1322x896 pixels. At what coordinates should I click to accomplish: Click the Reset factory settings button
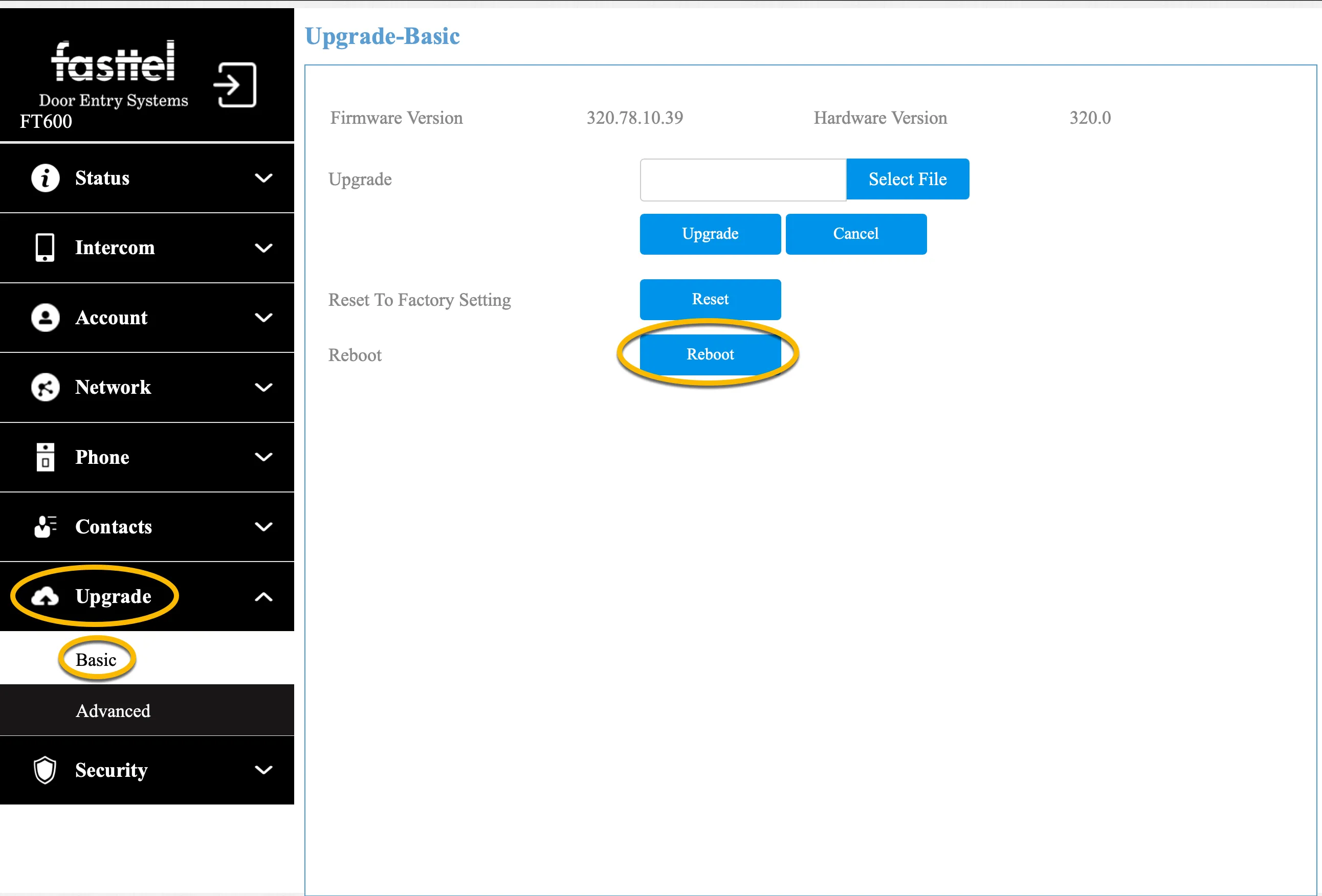tap(710, 299)
